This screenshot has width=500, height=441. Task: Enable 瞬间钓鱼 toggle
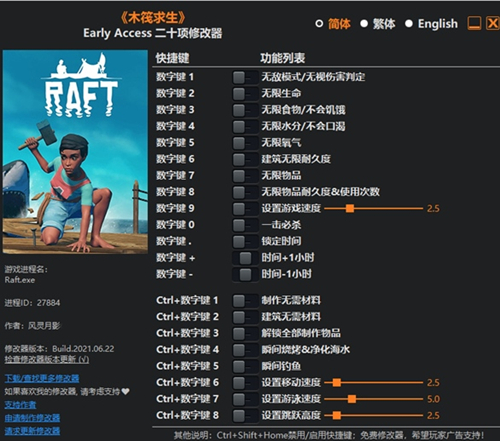(x=245, y=366)
